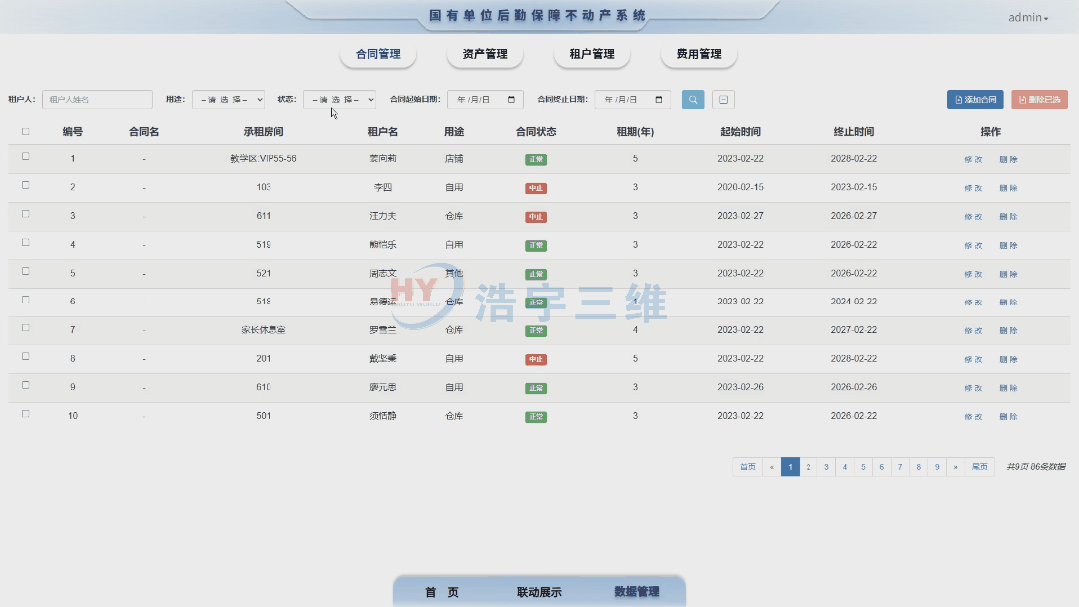Click 删除 link for row 6

tap(1008, 302)
